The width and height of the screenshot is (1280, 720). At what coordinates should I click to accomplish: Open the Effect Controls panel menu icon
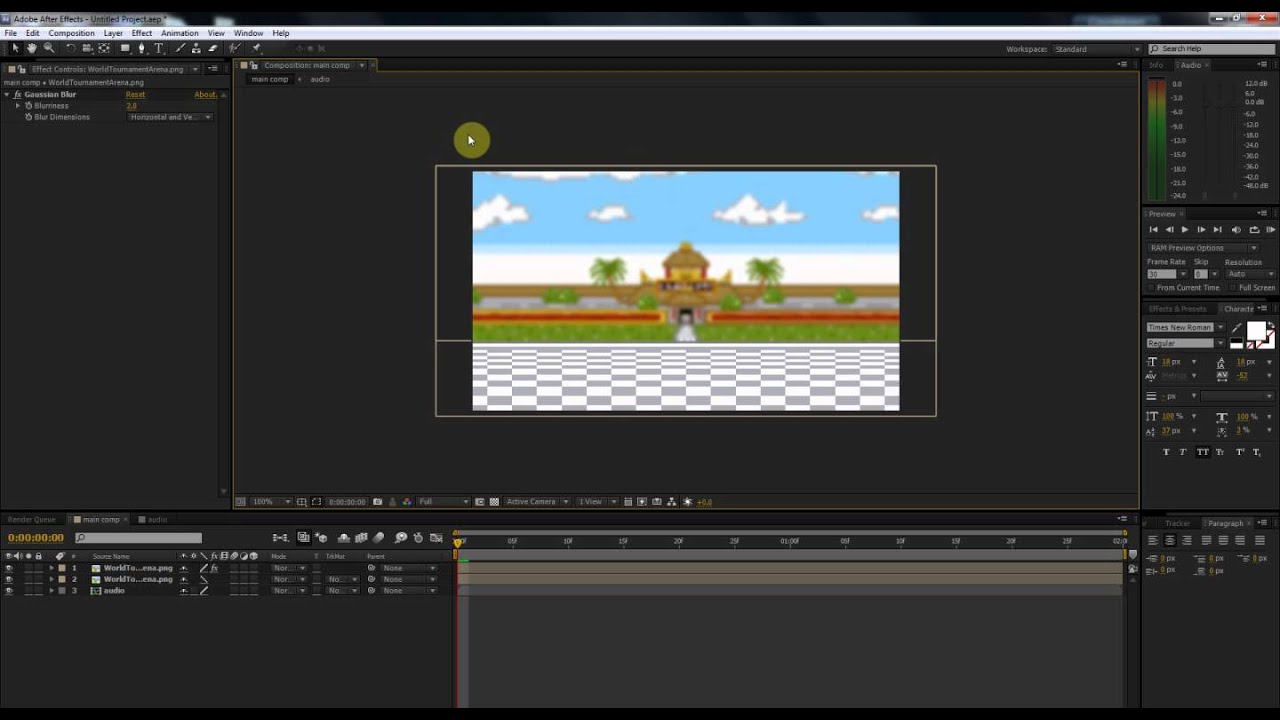coord(213,69)
